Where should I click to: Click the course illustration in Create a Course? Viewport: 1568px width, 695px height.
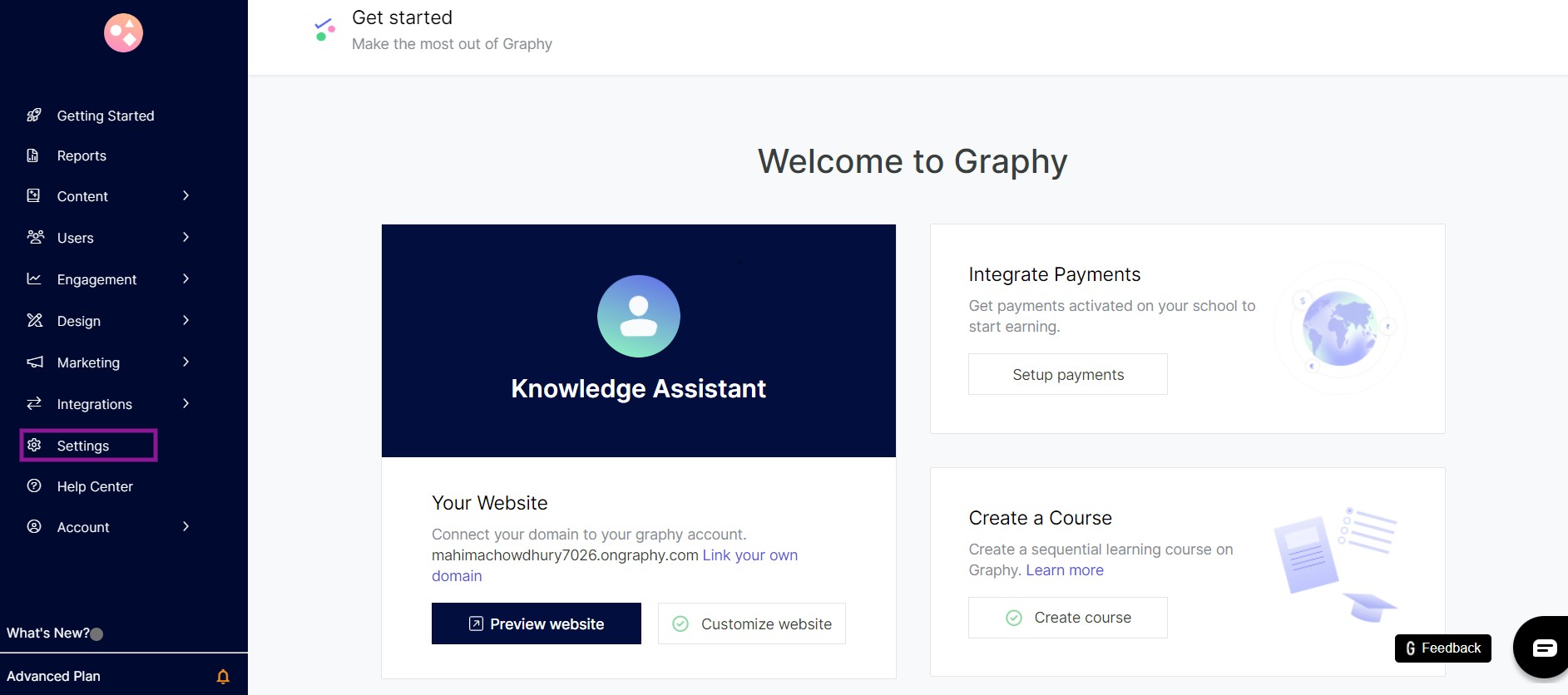[x=1336, y=564]
